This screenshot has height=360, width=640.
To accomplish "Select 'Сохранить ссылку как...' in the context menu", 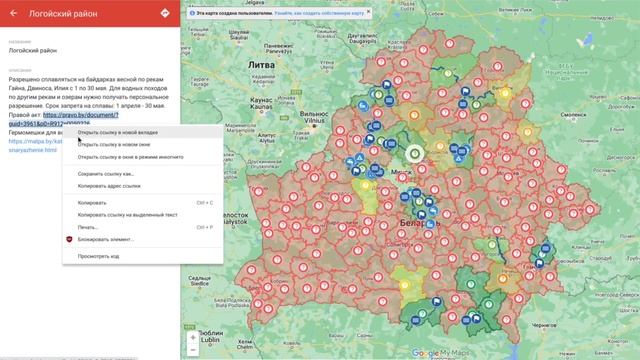I will pos(142,174).
